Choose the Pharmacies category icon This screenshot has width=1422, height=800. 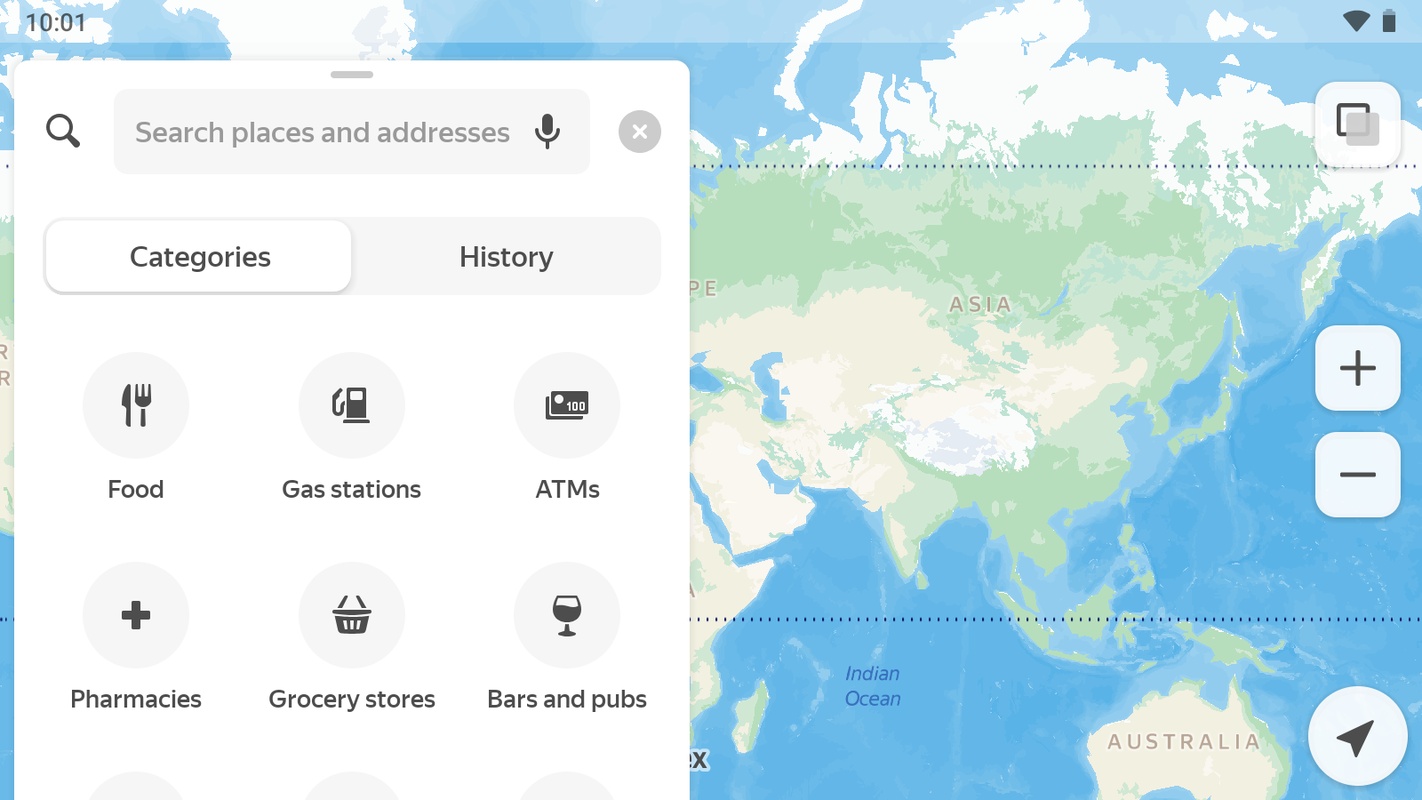[x=136, y=615]
